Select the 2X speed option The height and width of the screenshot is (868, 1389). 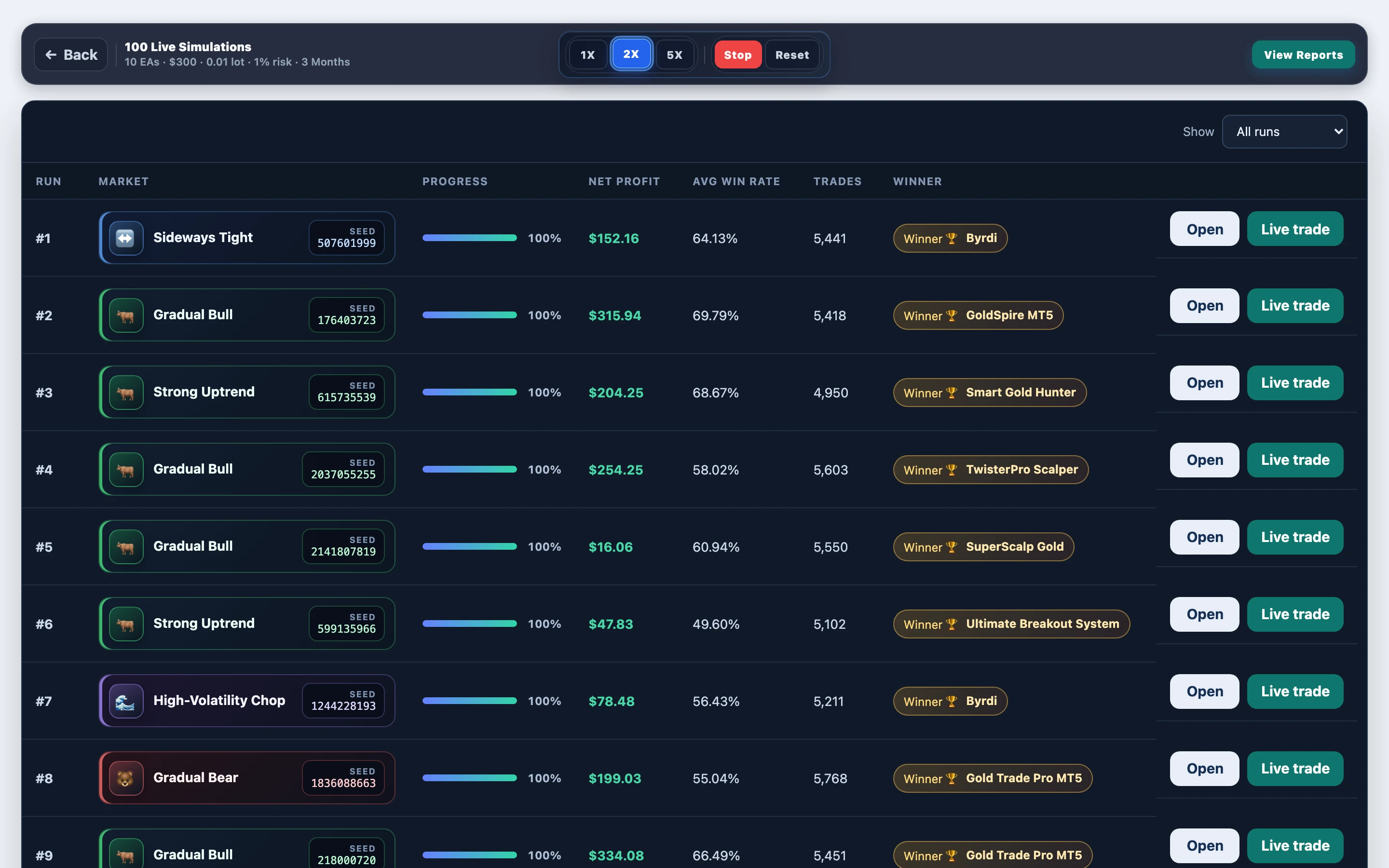click(x=631, y=54)
